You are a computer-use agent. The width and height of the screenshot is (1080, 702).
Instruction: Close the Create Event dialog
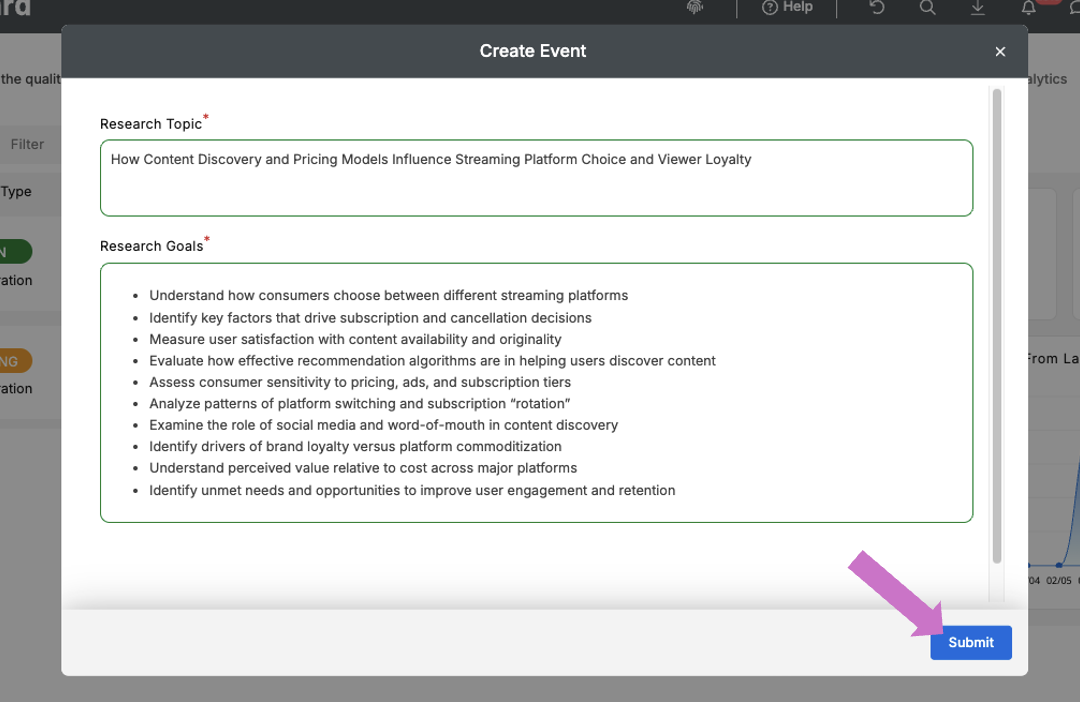[x=1000, y=51]
